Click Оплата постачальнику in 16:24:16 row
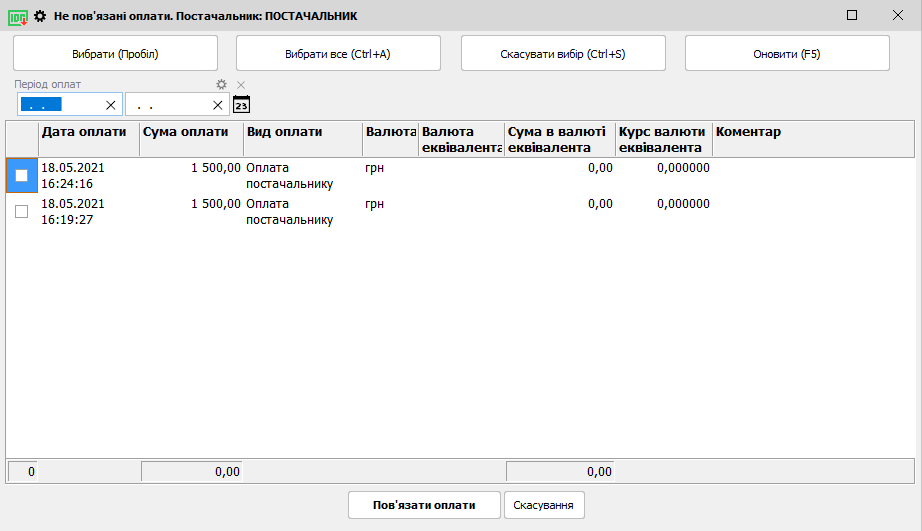 tap(289, 175)
